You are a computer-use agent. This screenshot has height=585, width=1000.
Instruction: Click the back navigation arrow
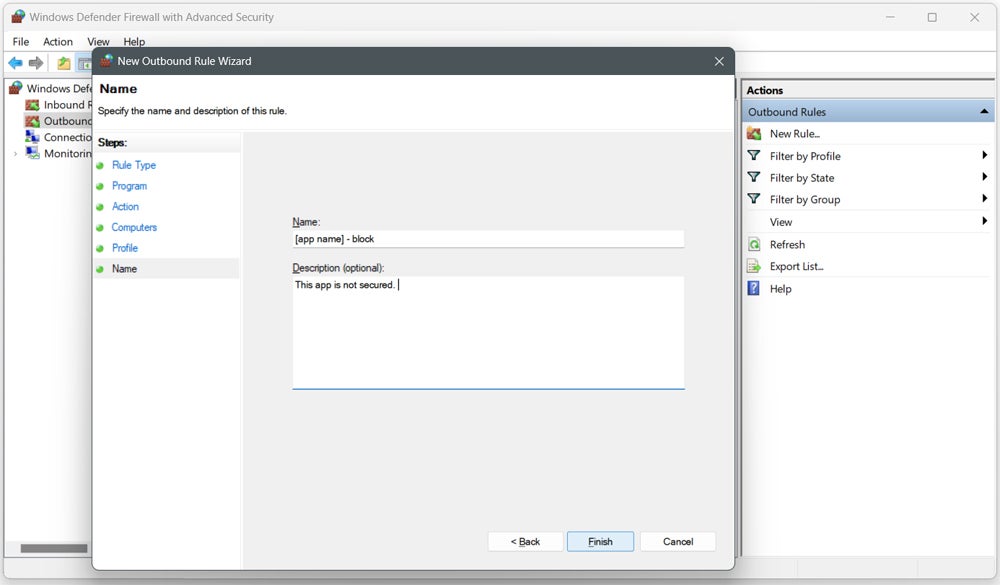[15, 62]
